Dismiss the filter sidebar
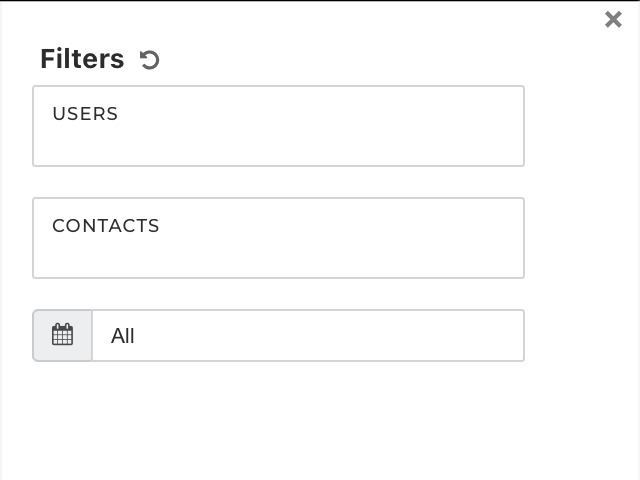 point(613,19)
